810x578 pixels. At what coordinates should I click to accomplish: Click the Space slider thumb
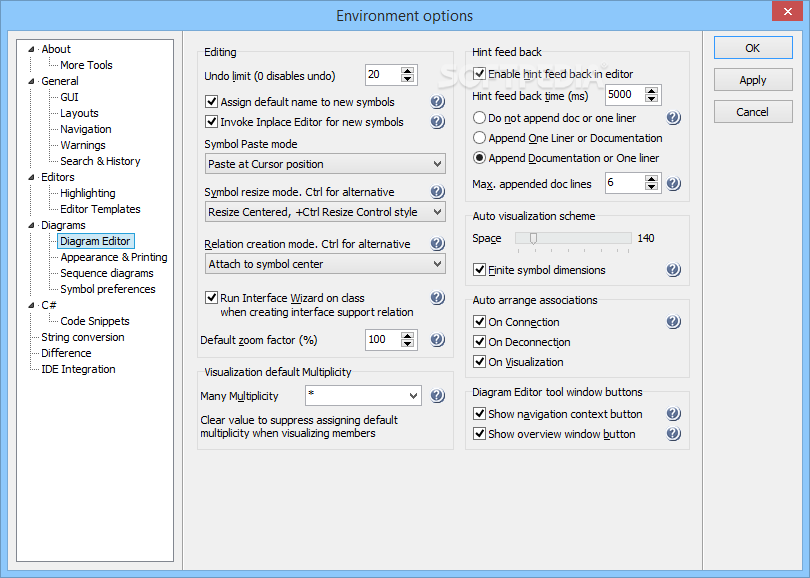coord(533,238)
